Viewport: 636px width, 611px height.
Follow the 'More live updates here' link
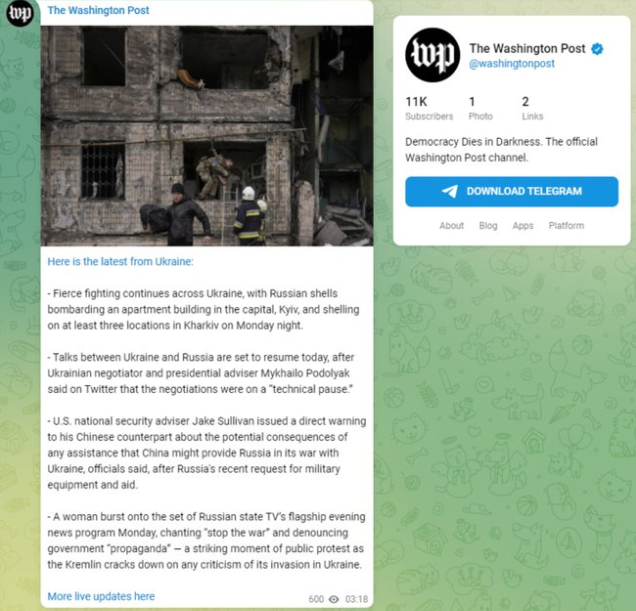(101, 596)
